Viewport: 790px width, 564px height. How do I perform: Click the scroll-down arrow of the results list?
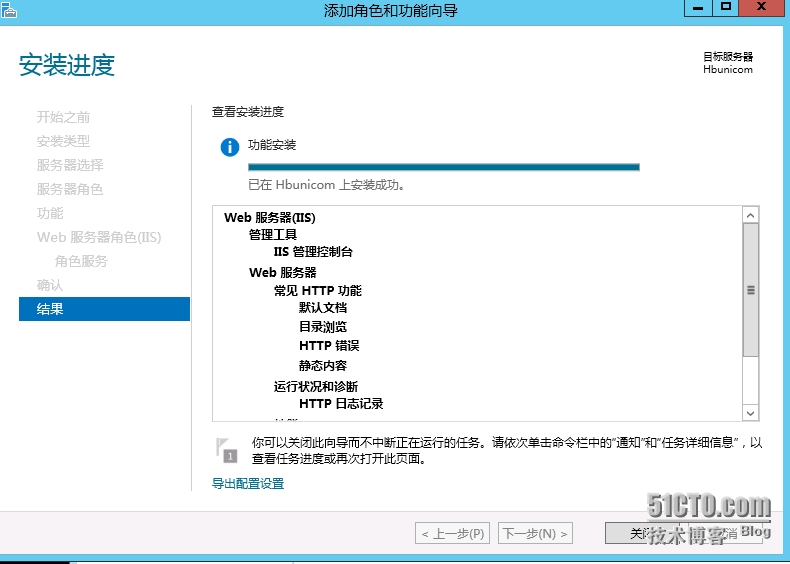click(750, 413)
